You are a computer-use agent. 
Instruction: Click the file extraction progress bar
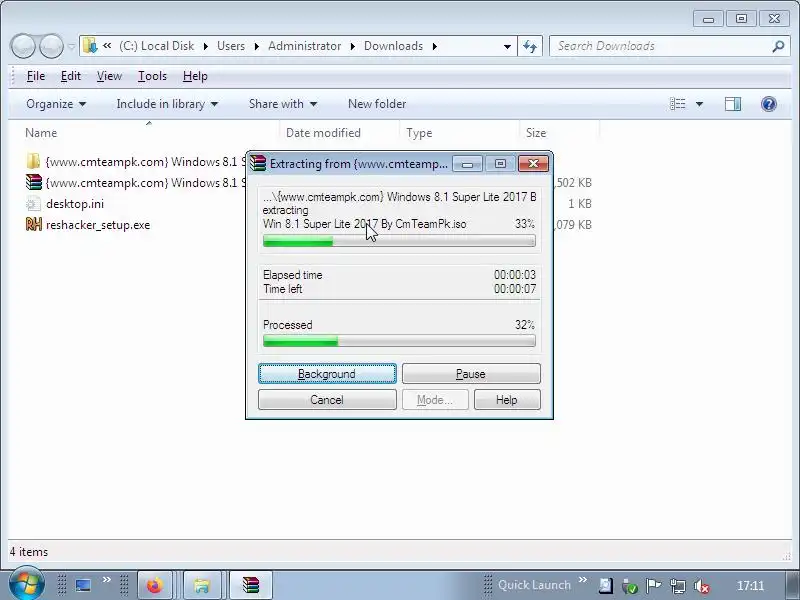399,240
